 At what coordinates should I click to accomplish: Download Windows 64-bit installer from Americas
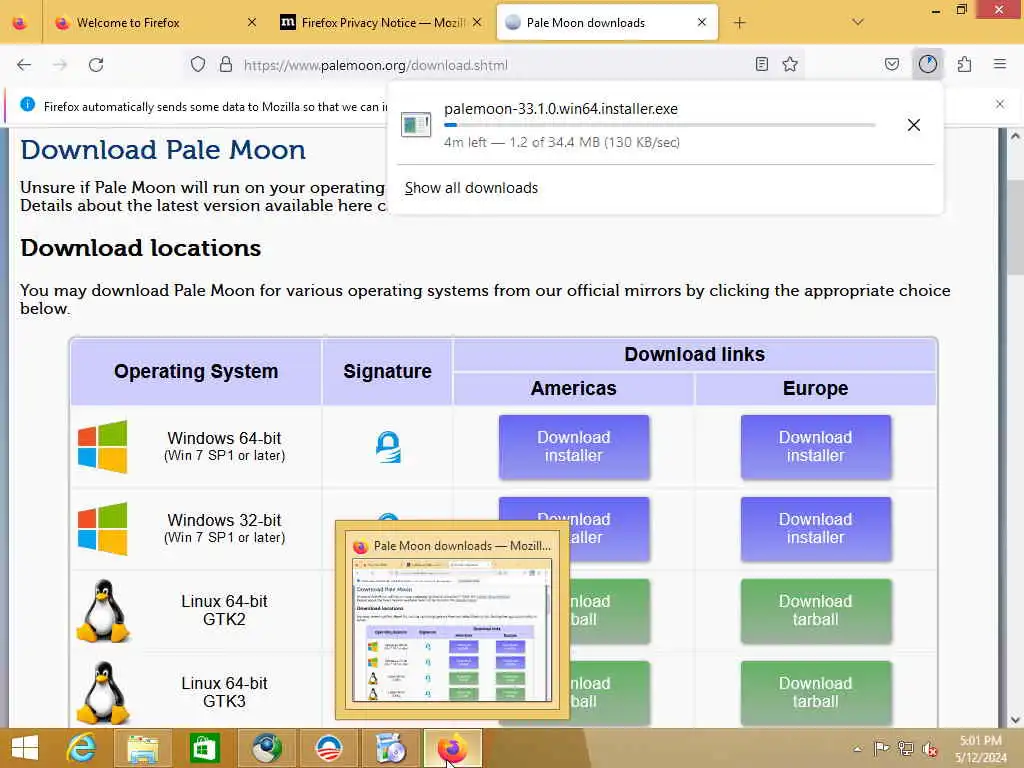coord(574,447)
